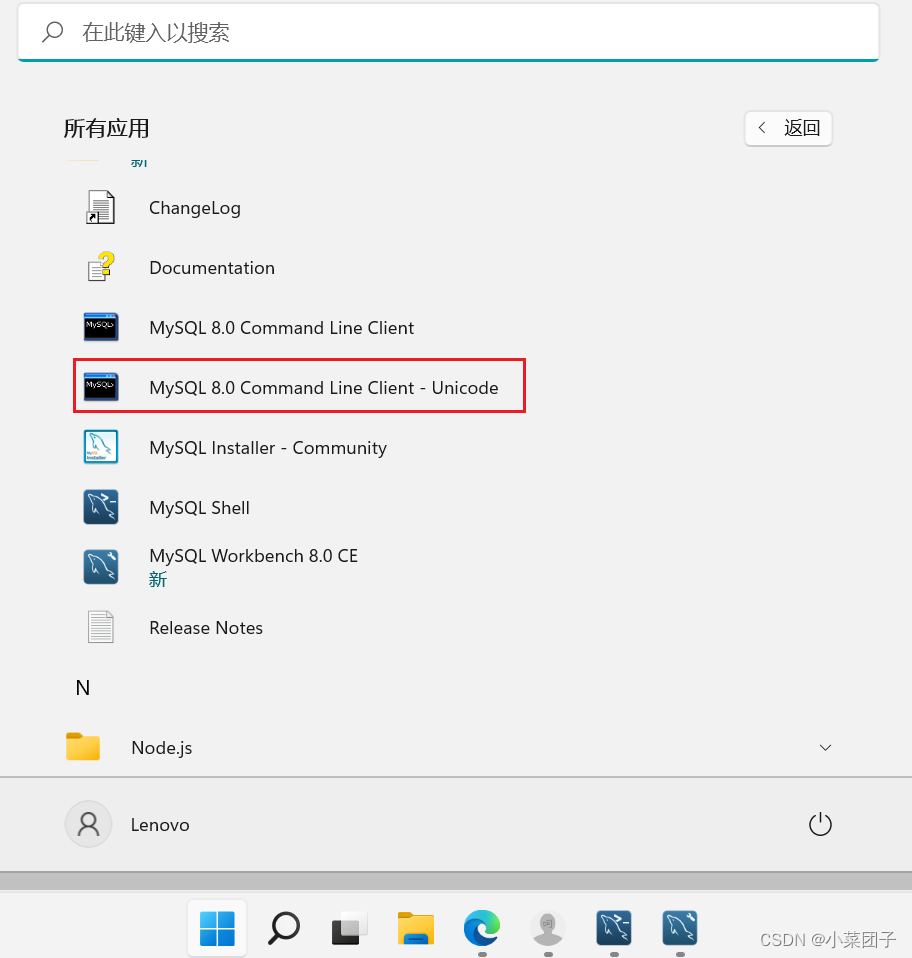The height and width of the screenshot is (958, 912).
Task: Open the ChangeLog document icon
Action: (x=101, y=208)
